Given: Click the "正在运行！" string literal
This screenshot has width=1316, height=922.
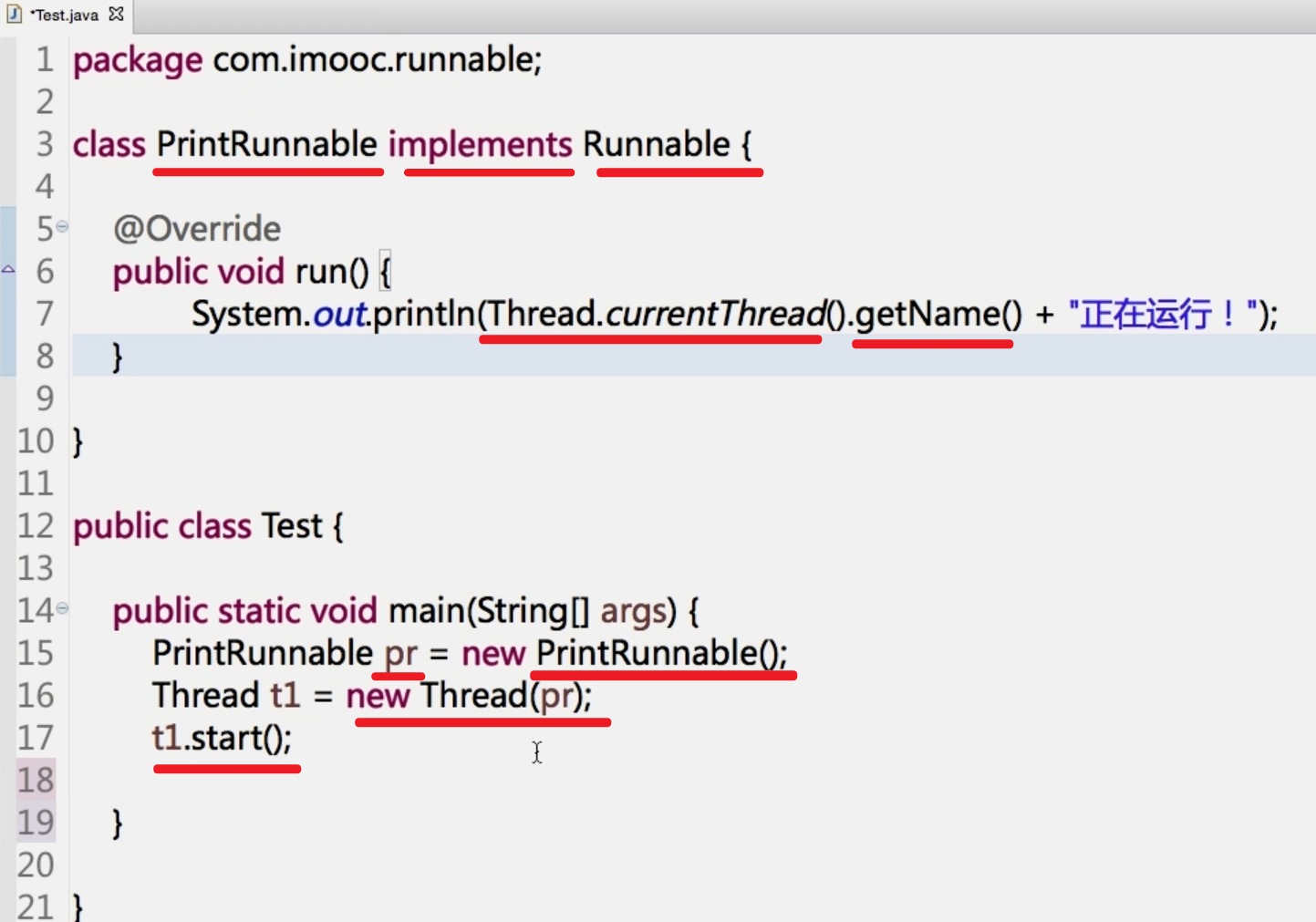Looking at the screenshot, I should [x=1164, y=315].
